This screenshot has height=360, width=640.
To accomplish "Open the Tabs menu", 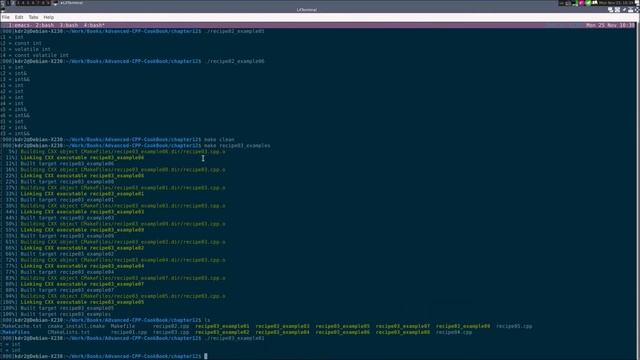I will pyautogui.click(x=33, y=17).
